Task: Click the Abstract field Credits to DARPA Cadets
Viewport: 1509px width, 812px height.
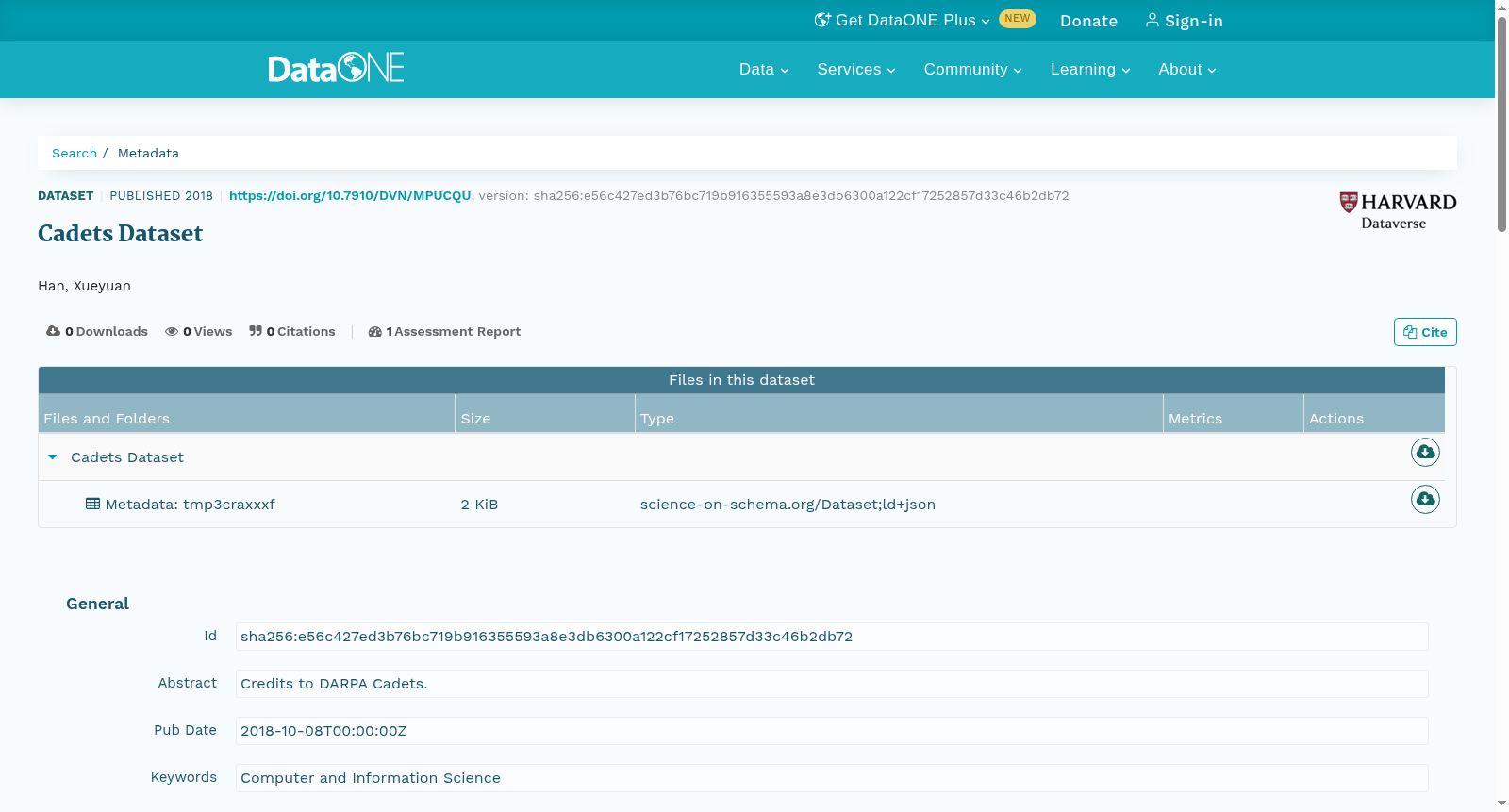Action: [x=832, y=684]
